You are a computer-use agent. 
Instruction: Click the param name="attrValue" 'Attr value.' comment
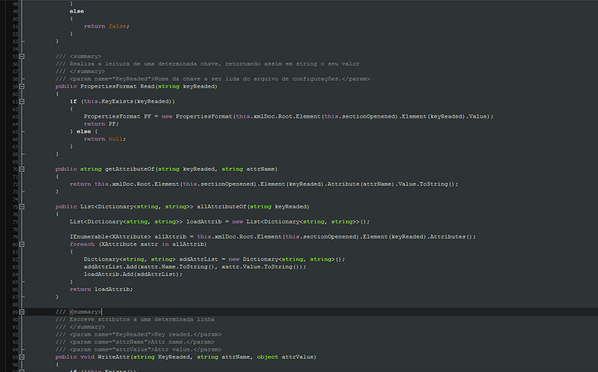(138, 349)
